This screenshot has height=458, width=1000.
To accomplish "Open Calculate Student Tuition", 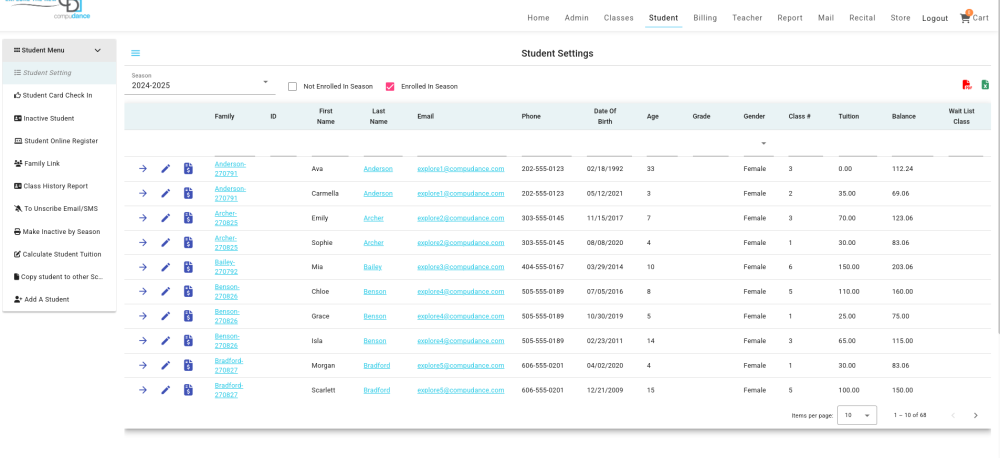I will coord(59,254).
